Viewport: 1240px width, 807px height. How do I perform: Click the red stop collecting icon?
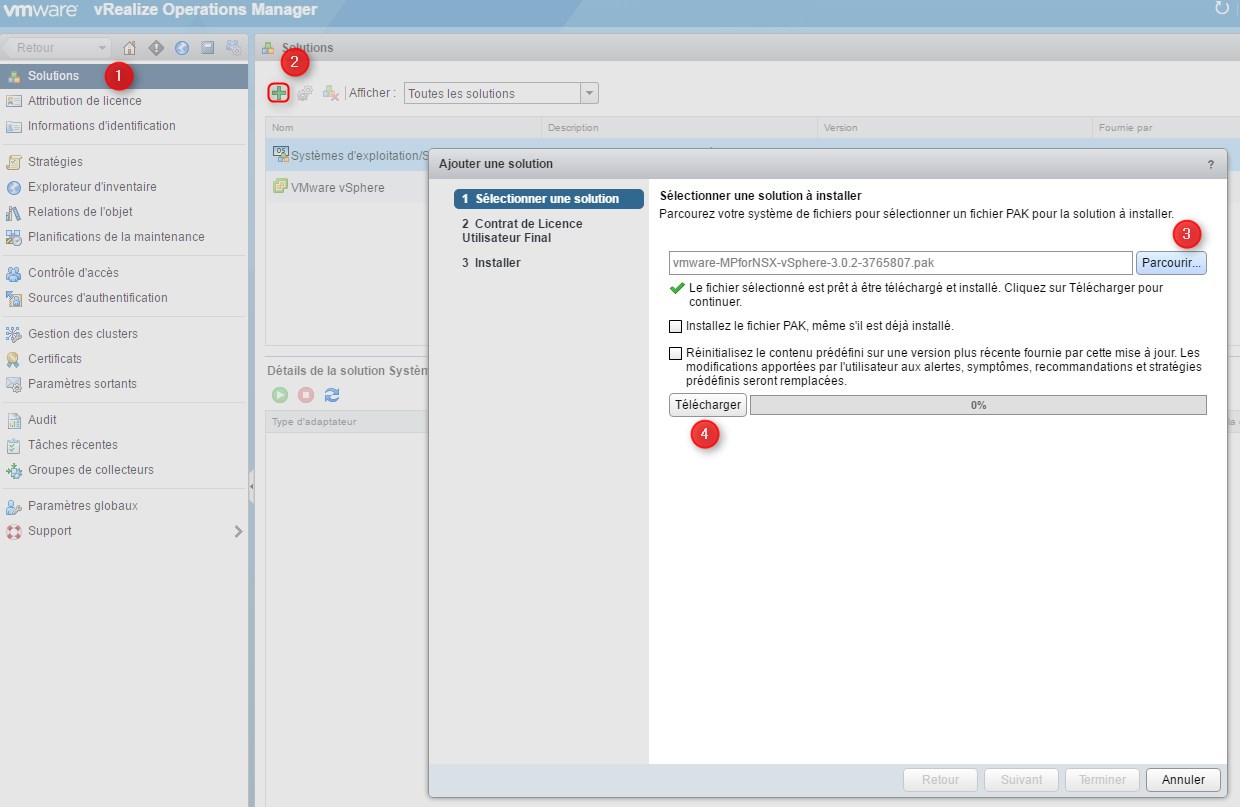point(306,395)
